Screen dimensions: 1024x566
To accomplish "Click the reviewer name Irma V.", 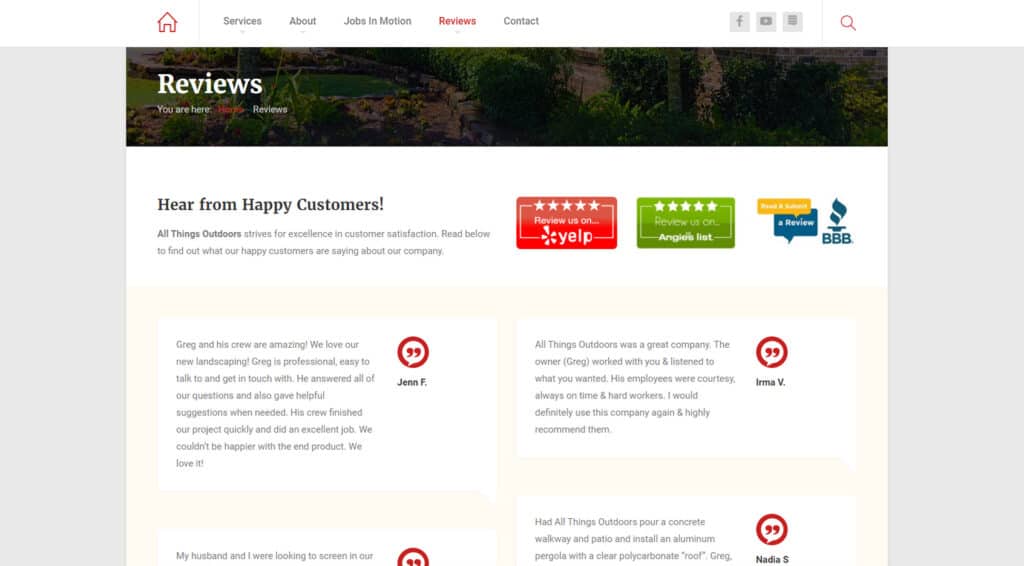I will 771,383.
